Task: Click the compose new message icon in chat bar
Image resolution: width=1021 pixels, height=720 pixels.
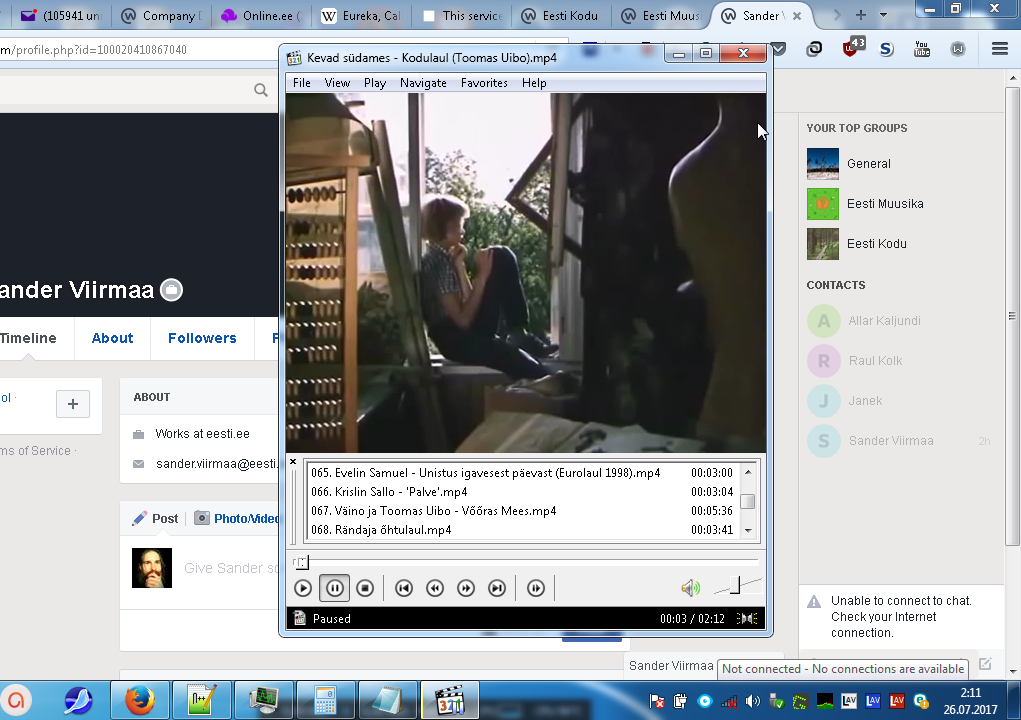Action: (985, 663)
